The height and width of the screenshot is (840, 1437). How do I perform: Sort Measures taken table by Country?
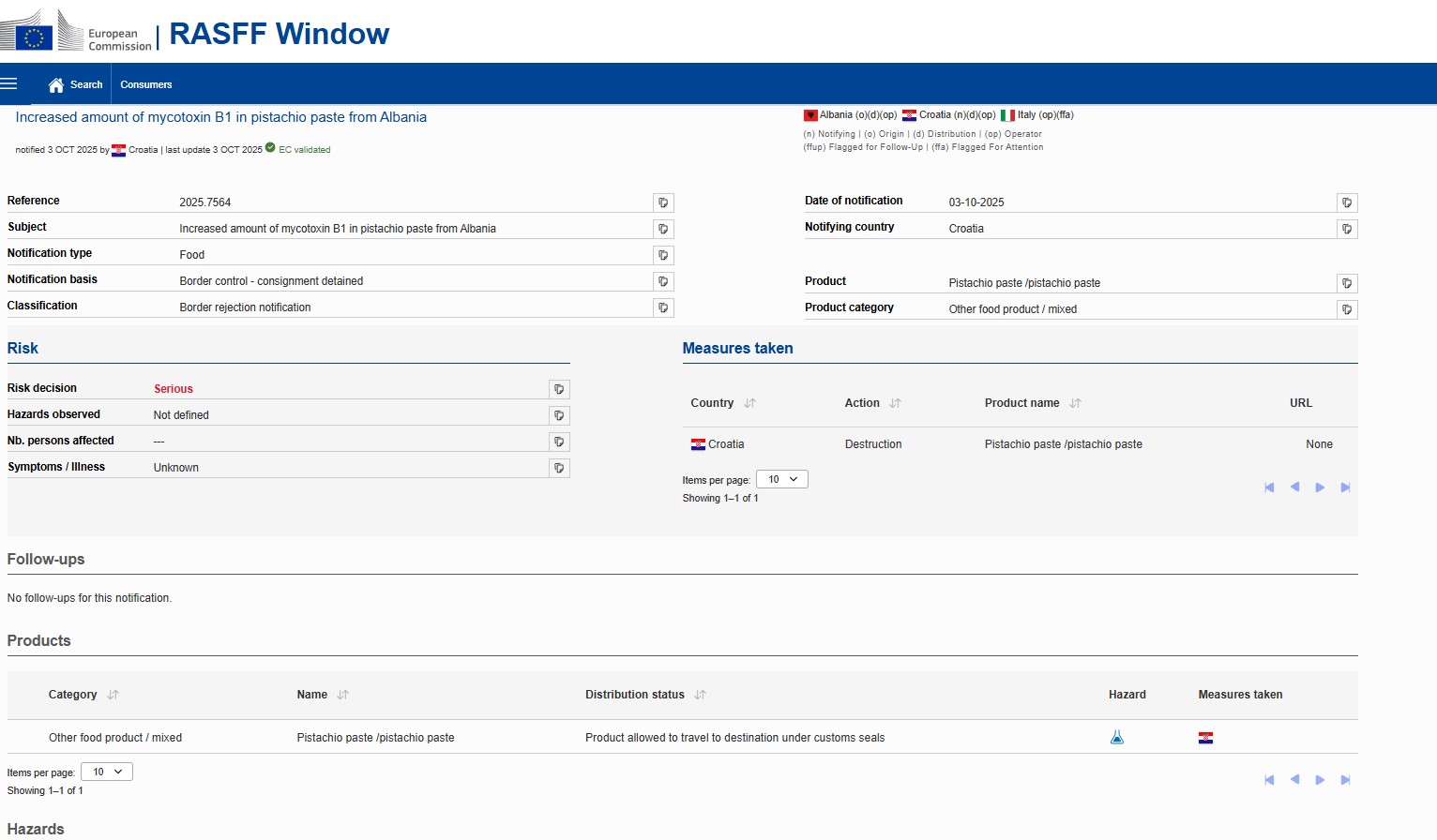click(x=749, y=403)
